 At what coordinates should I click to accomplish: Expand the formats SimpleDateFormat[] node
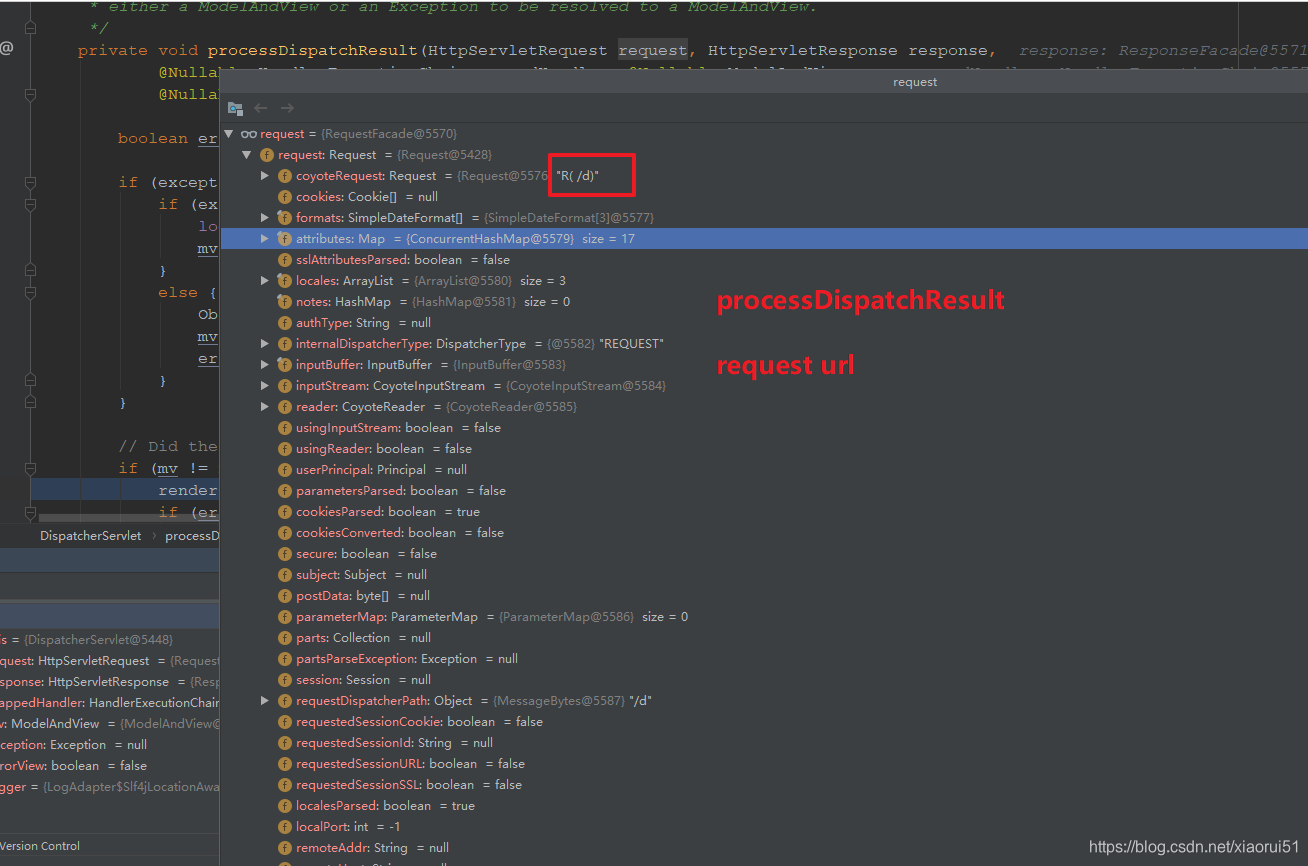(x=265, y=218)
